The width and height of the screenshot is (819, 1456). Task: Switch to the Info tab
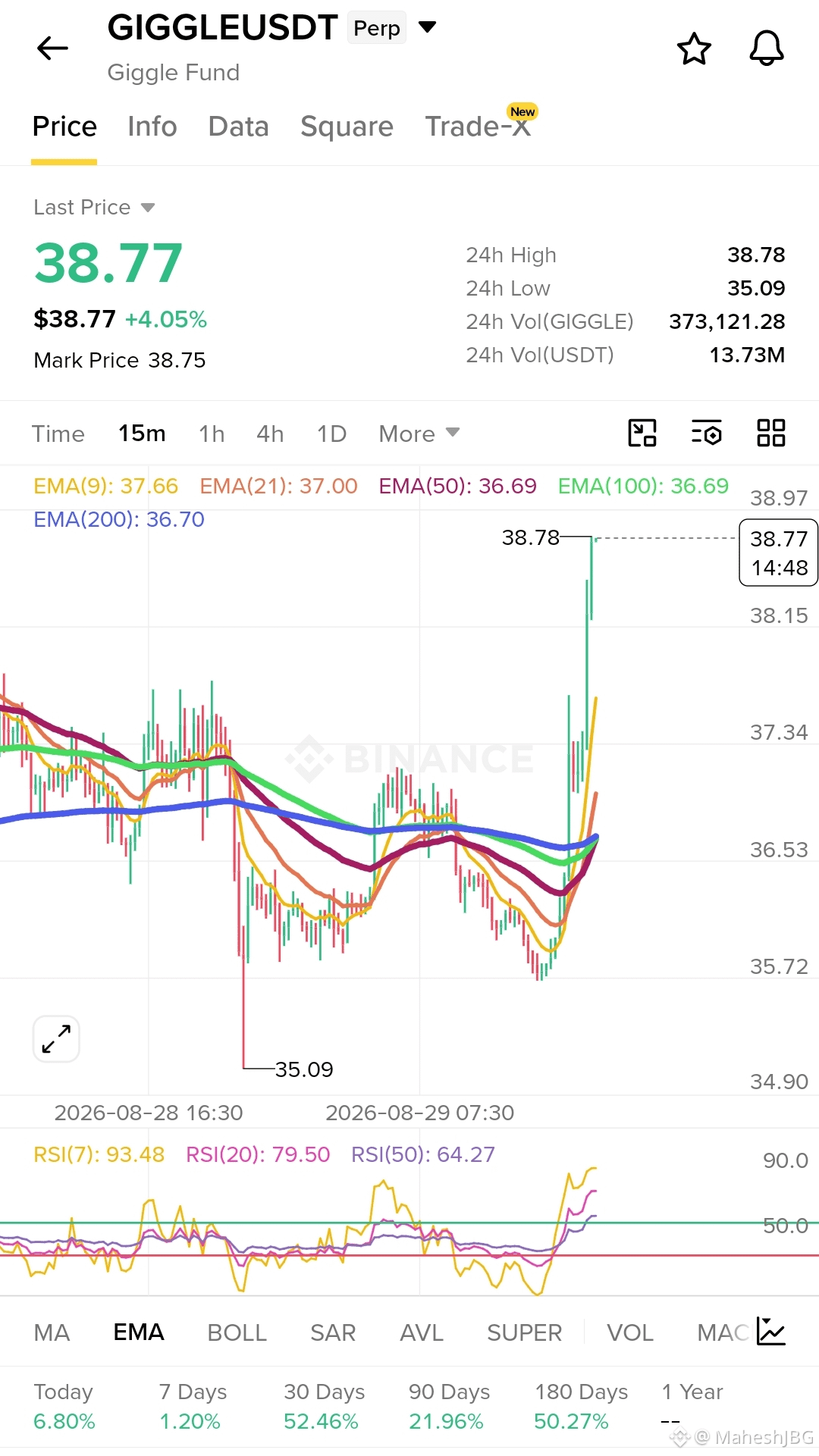click(152, 127)
